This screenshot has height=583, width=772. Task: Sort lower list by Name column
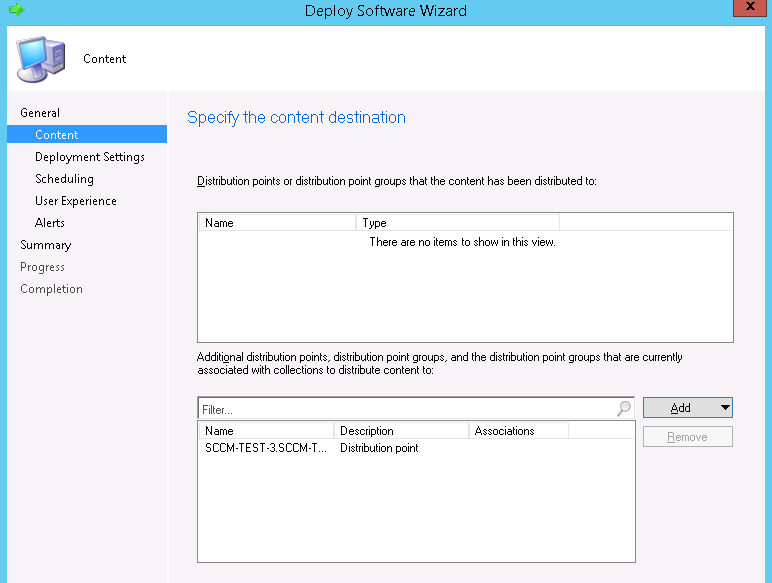pos(265,431)
